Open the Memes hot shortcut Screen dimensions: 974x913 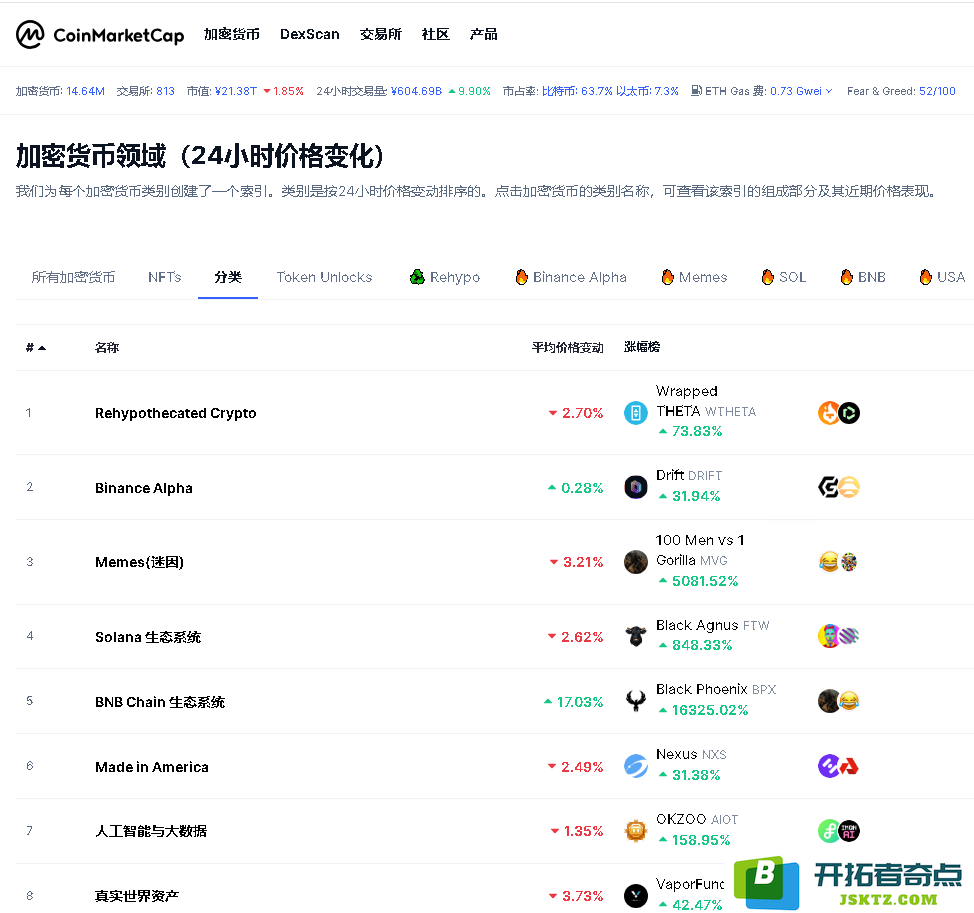click(x=694, y=277)
